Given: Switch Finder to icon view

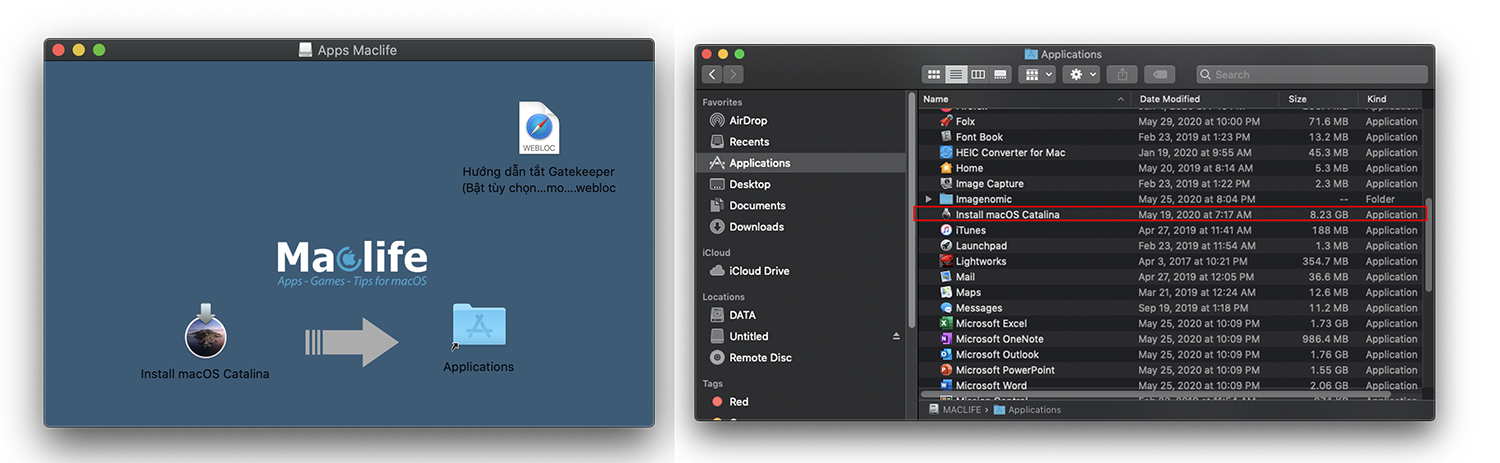Looking at the screenshot, I should click(934, 75).
